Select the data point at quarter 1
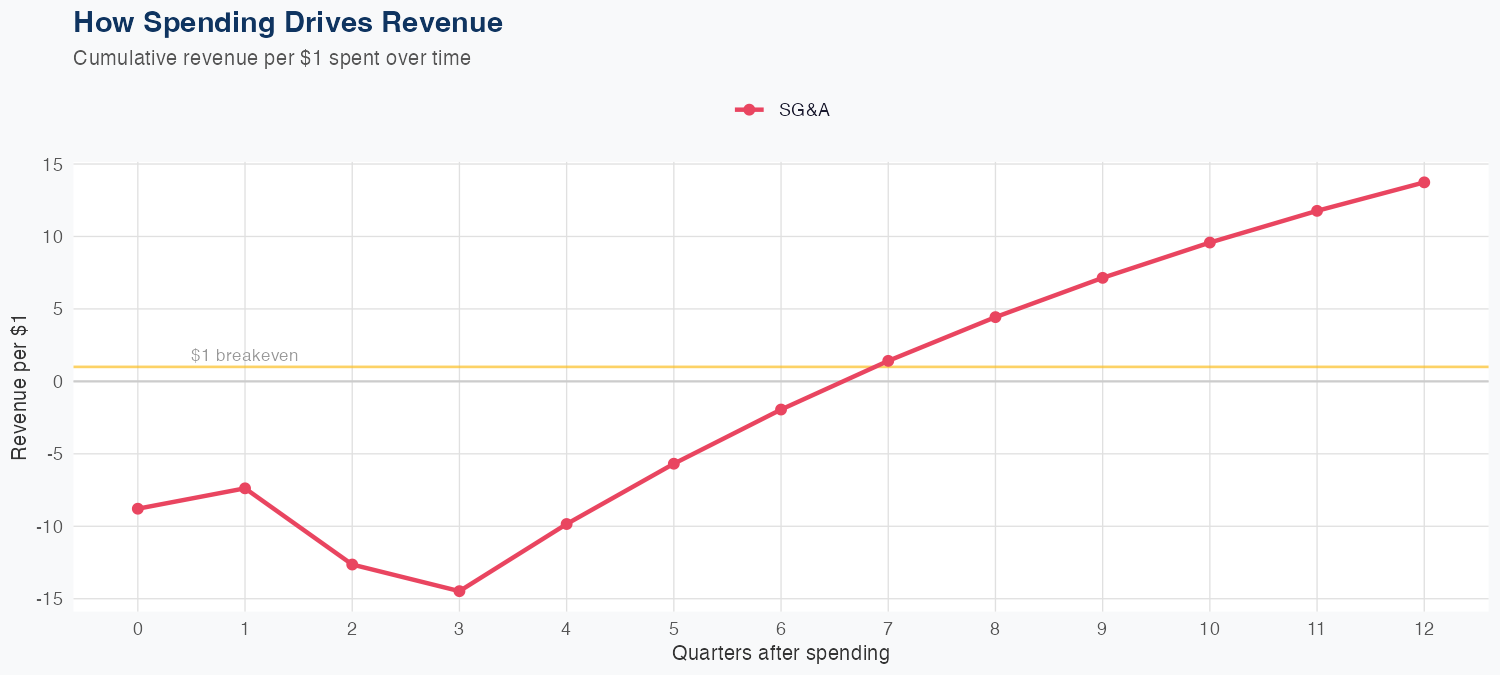1500x675 pixels. click(245, 488)
